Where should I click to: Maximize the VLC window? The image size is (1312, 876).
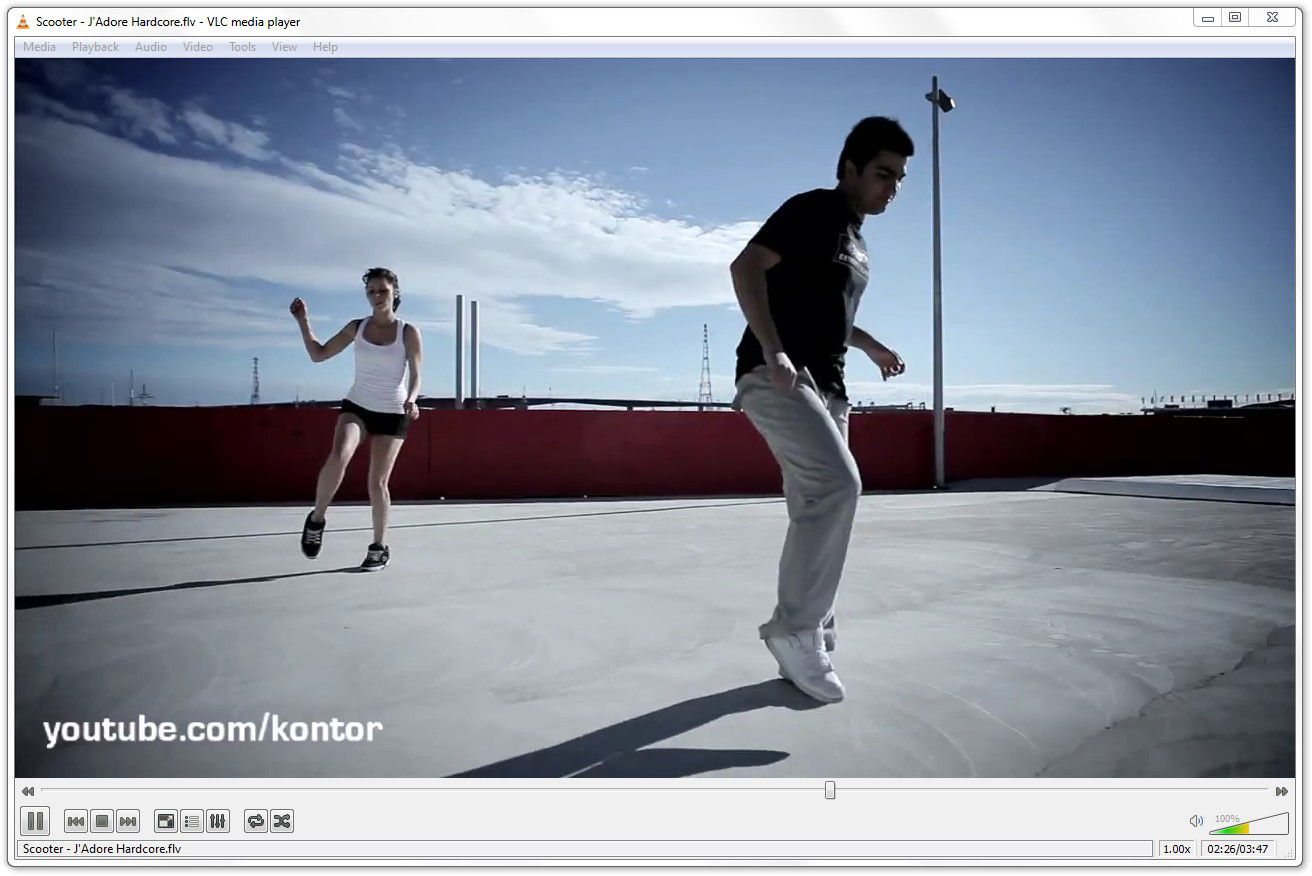[x=1235, y=17]
